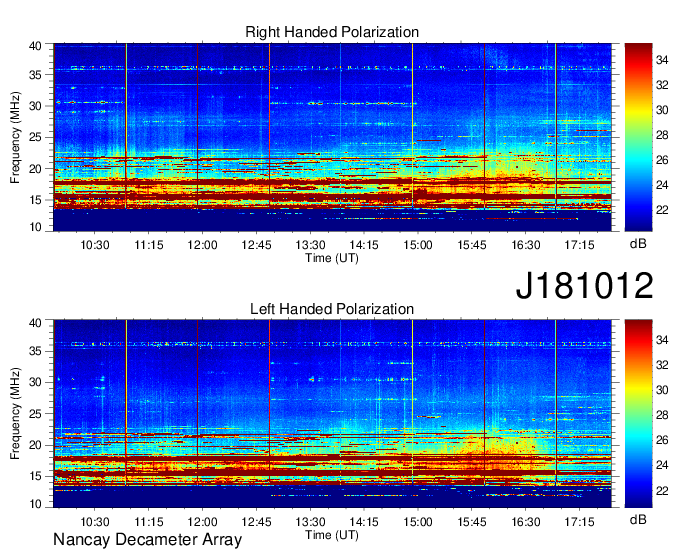The width and height of the screenshot is (680, 552).
Task: Click the 10 MHz tick on top plot
Action: pyautogui.click(x=35, y=227)
